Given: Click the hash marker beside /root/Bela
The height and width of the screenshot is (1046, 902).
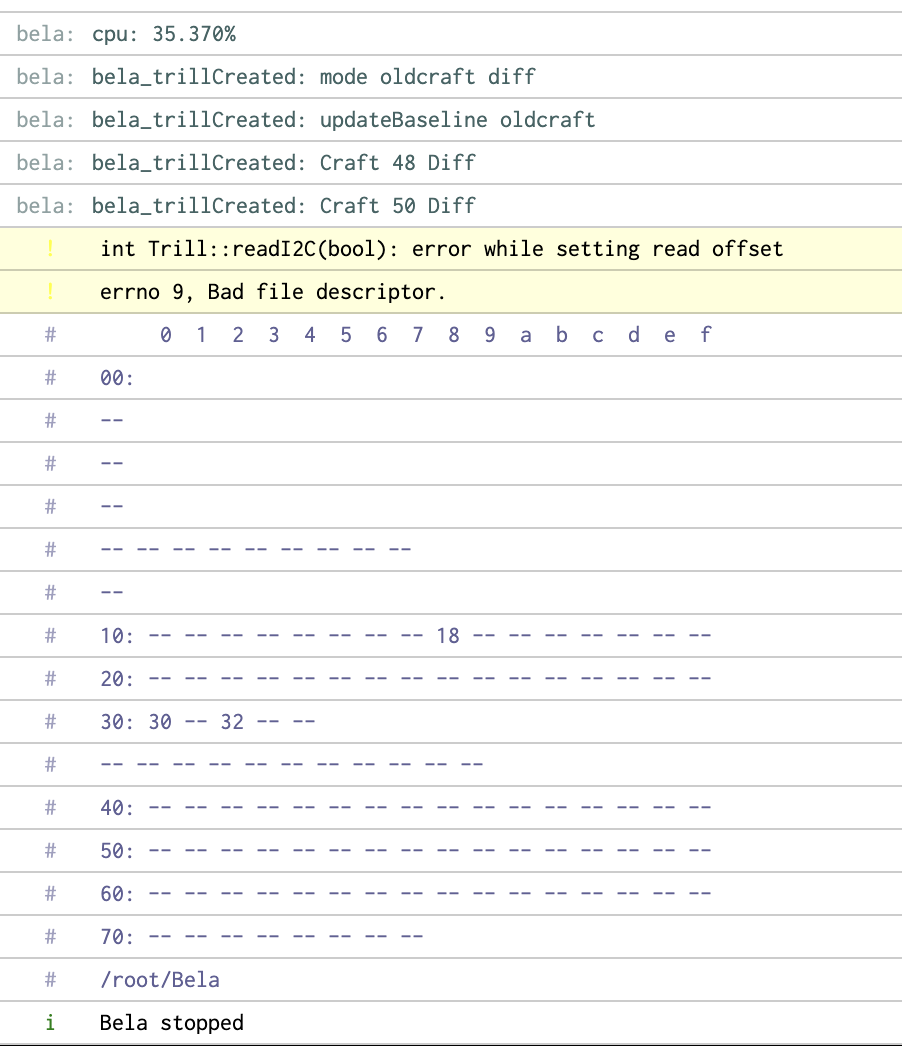Looking at the screenshot, I should tap(49, 979).
